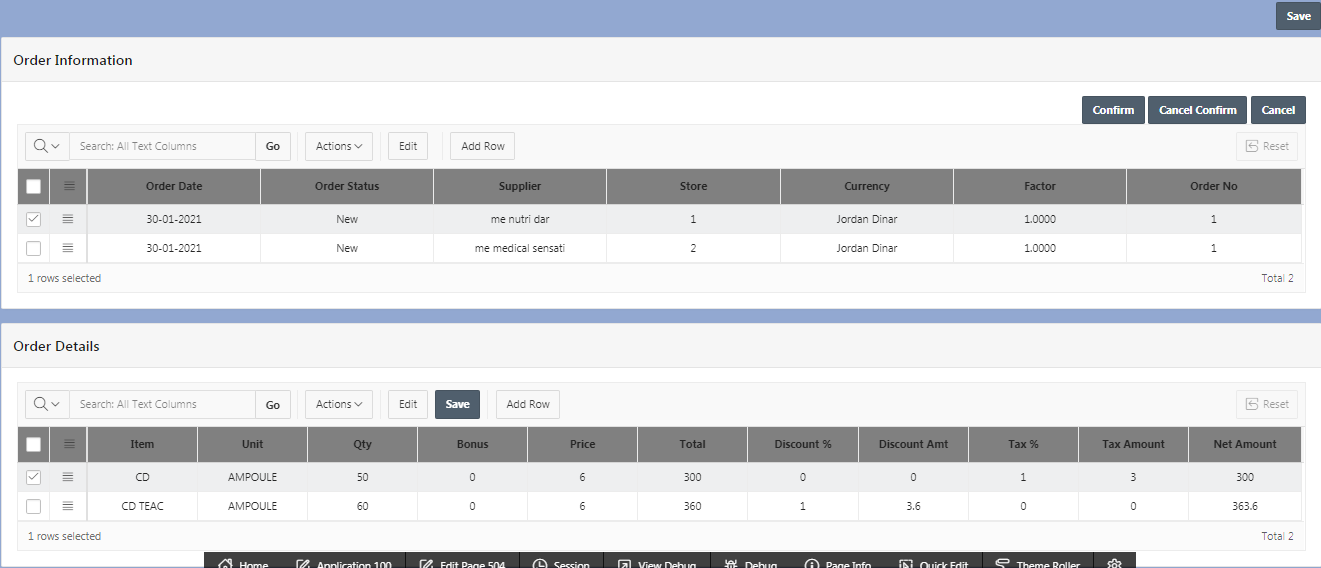This screenshot has width=1321, height=568.
Task: Sort by the Supplier column header
Action: coord(519,186)
